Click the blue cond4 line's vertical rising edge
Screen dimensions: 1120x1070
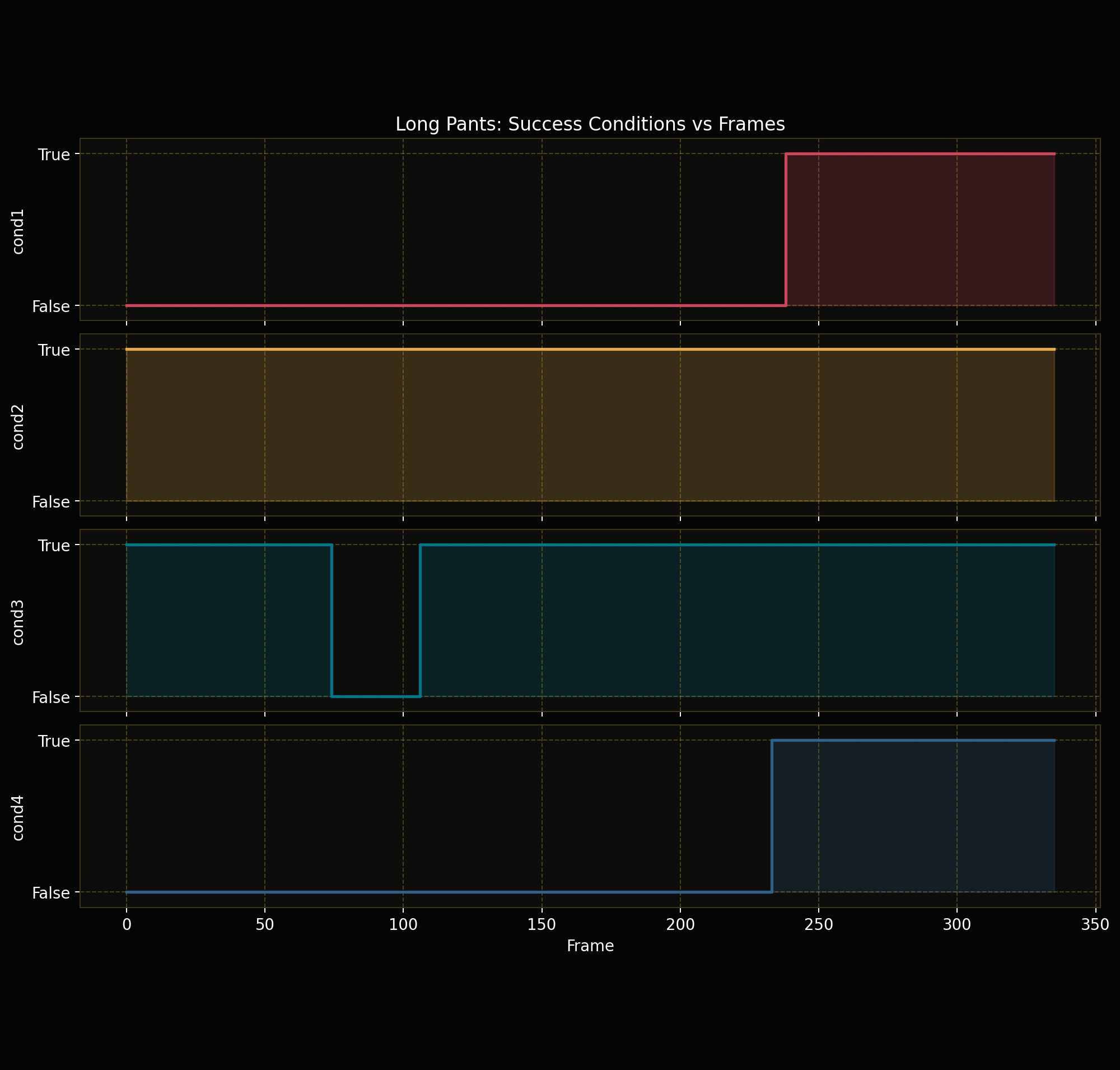[772, 816]
